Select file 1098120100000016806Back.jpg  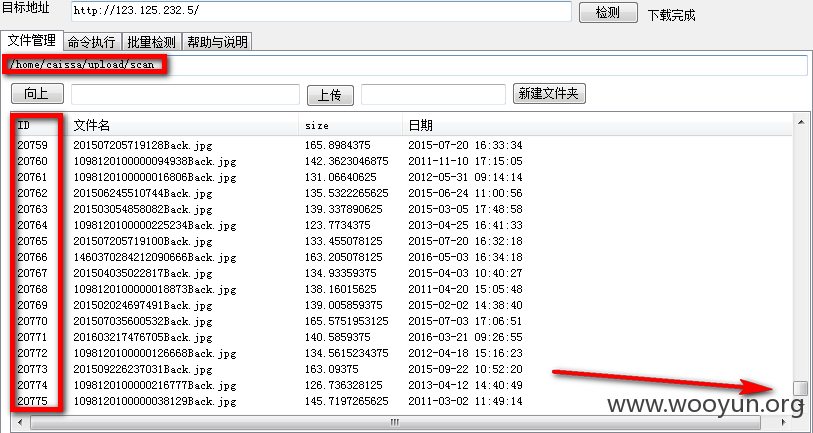point(155,177)
